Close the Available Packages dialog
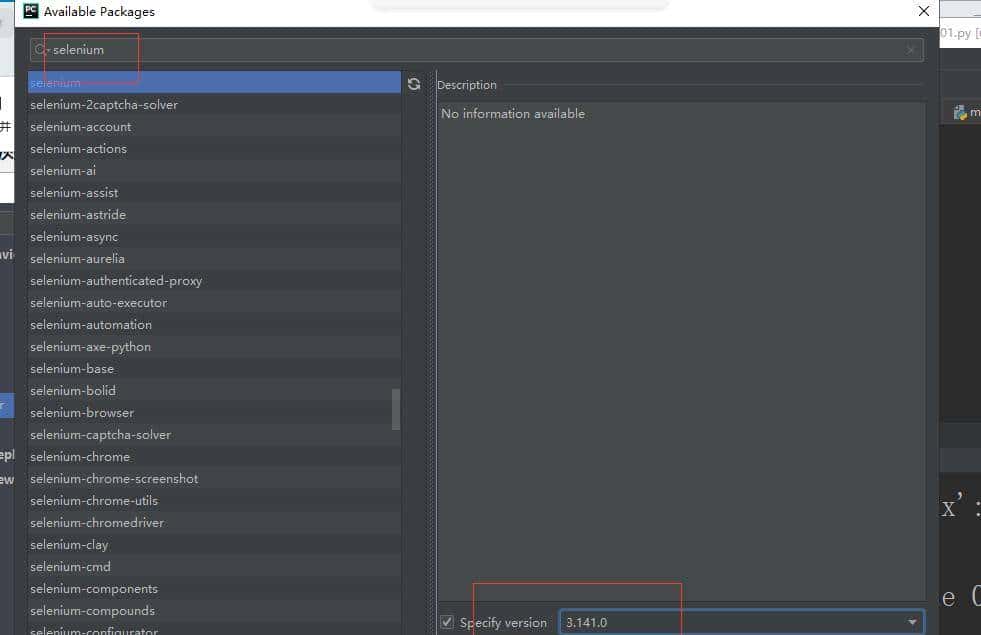 click(923, 12)
